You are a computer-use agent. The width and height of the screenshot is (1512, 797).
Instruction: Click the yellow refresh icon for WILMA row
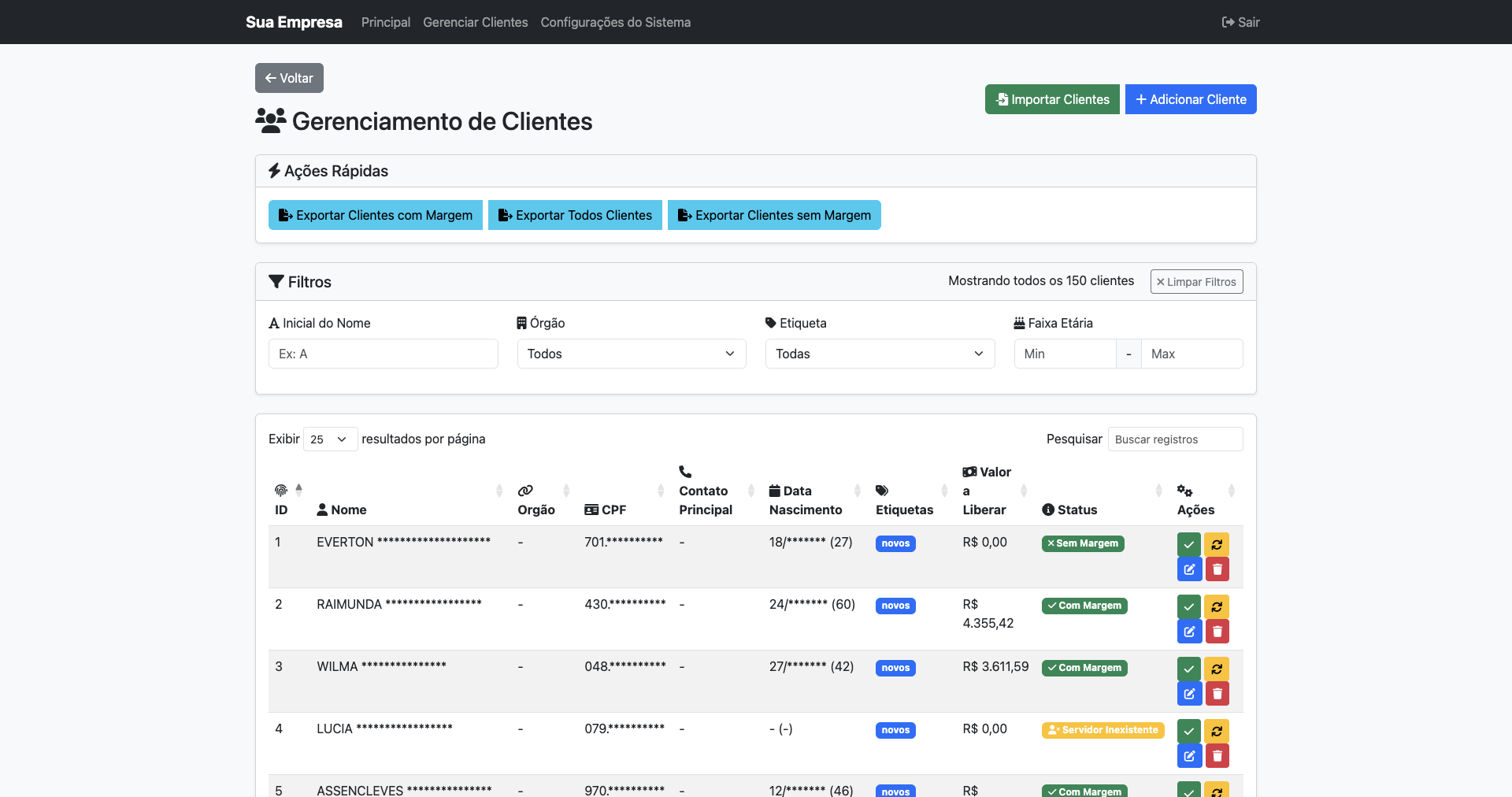pos(1217,669)
